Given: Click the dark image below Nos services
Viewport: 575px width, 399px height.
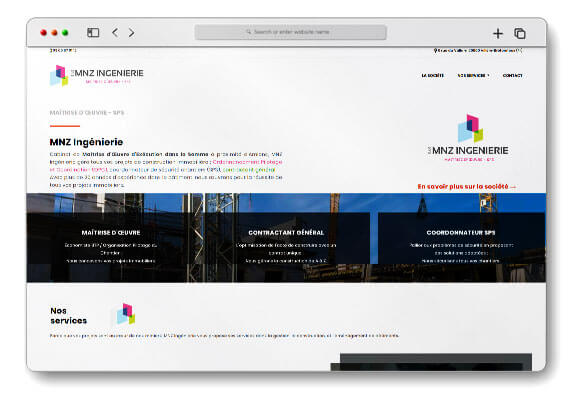Looking at the screenshot, I should (x=431, y=362).
